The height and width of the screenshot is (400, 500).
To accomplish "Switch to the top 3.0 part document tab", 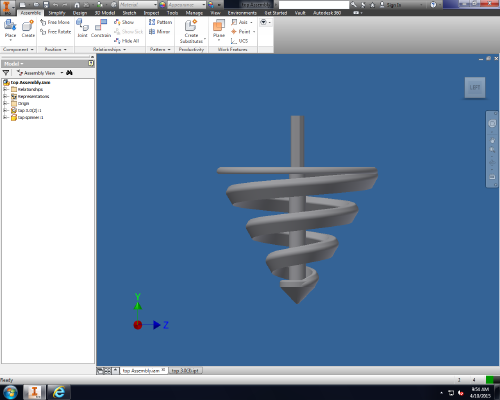I will click(x=185, y=371).
